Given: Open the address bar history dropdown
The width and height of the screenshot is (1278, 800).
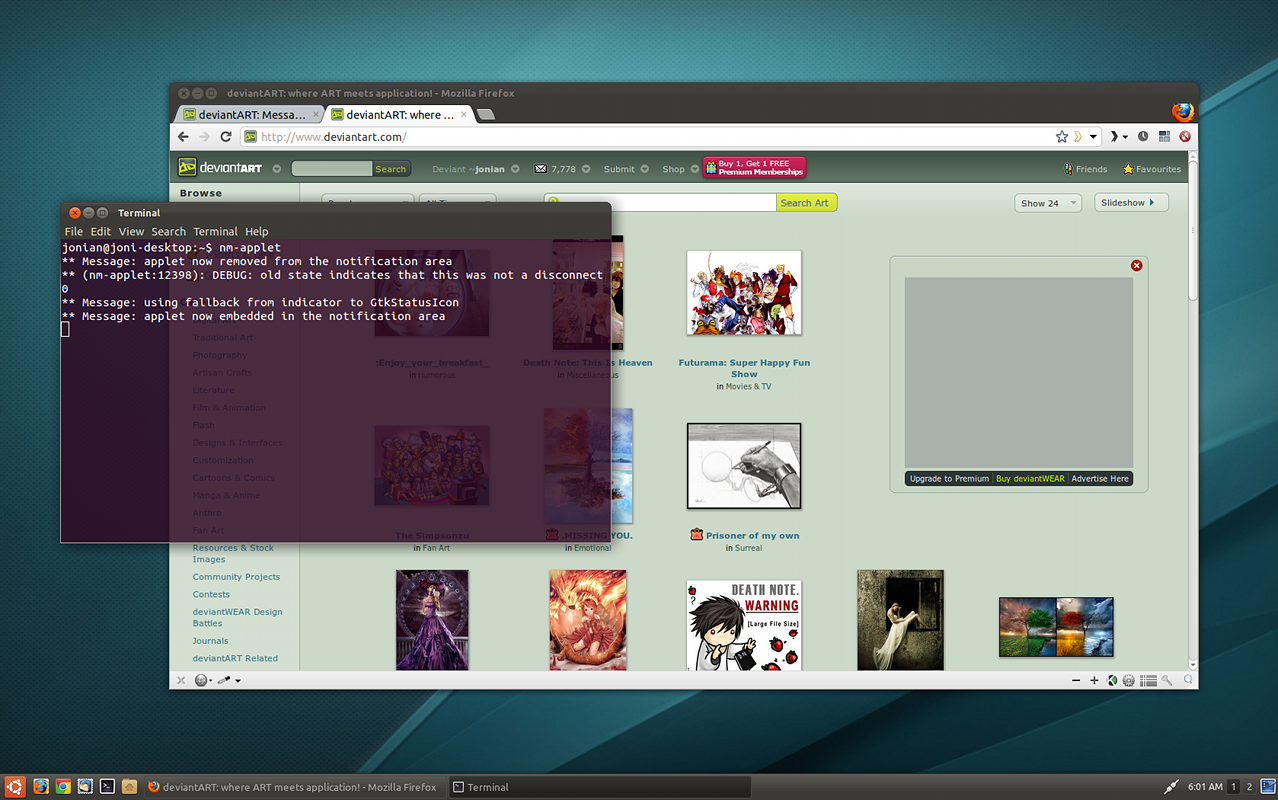Looking at the screenshot, I should 1093,137.
